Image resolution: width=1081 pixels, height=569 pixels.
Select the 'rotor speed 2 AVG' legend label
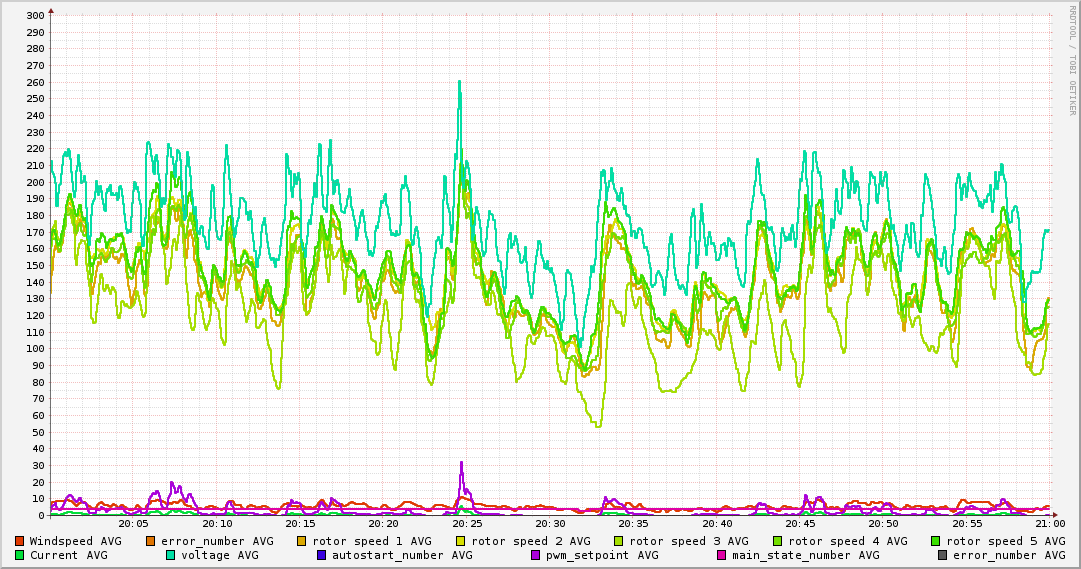[531, 541]
